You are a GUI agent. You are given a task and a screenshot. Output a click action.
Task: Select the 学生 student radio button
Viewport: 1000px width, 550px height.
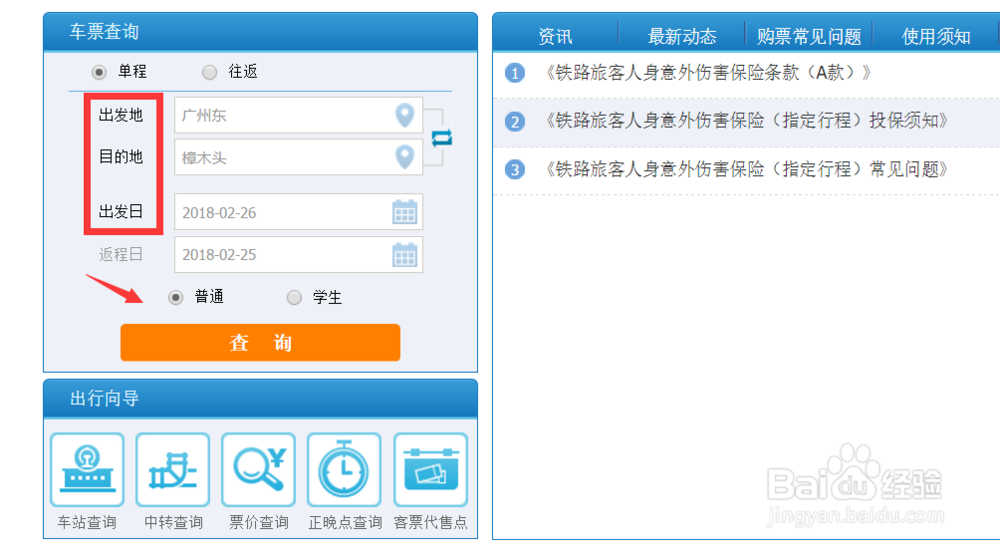294,297
